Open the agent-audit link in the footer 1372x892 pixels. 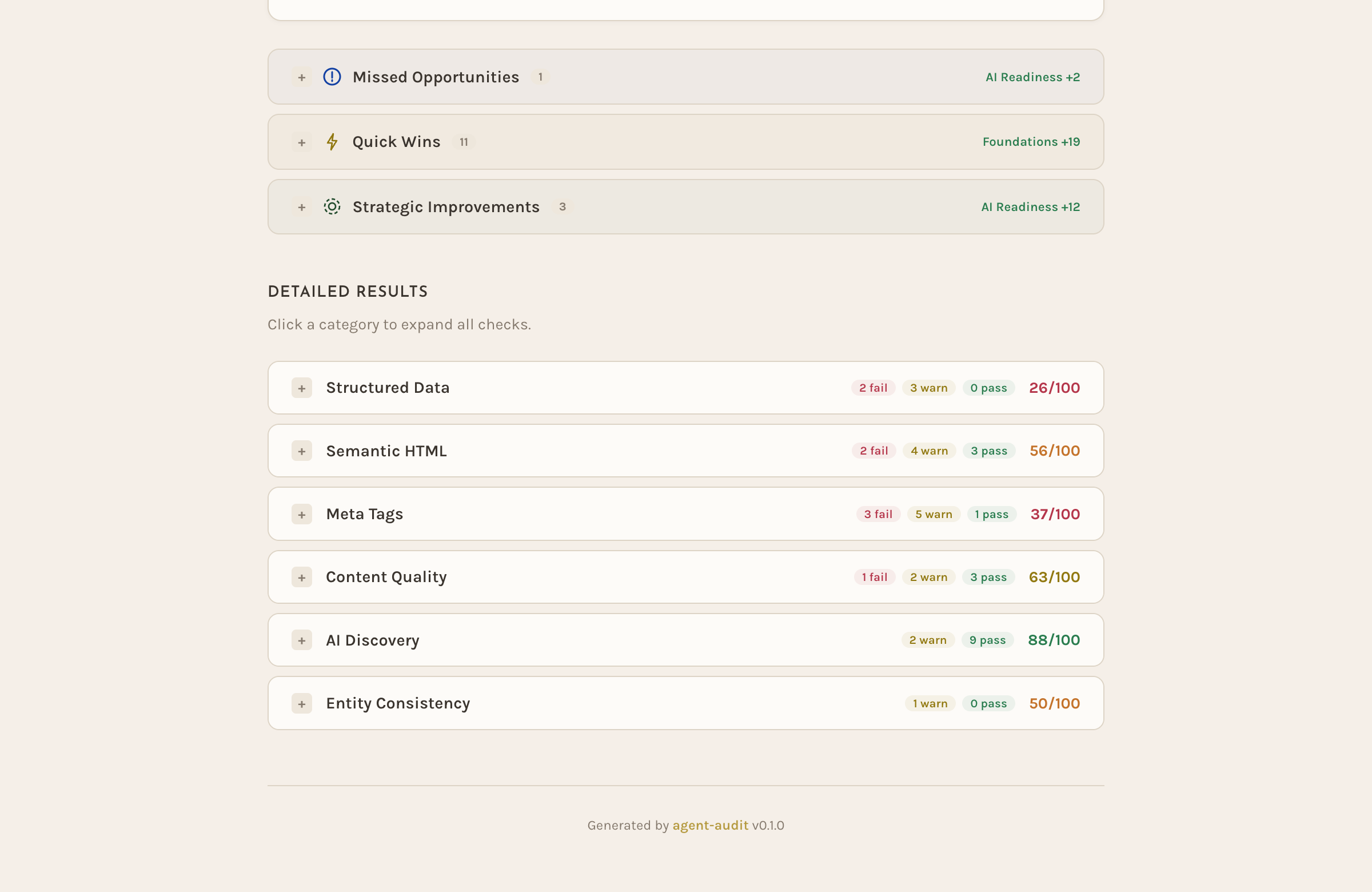click(x=710, y=825)
